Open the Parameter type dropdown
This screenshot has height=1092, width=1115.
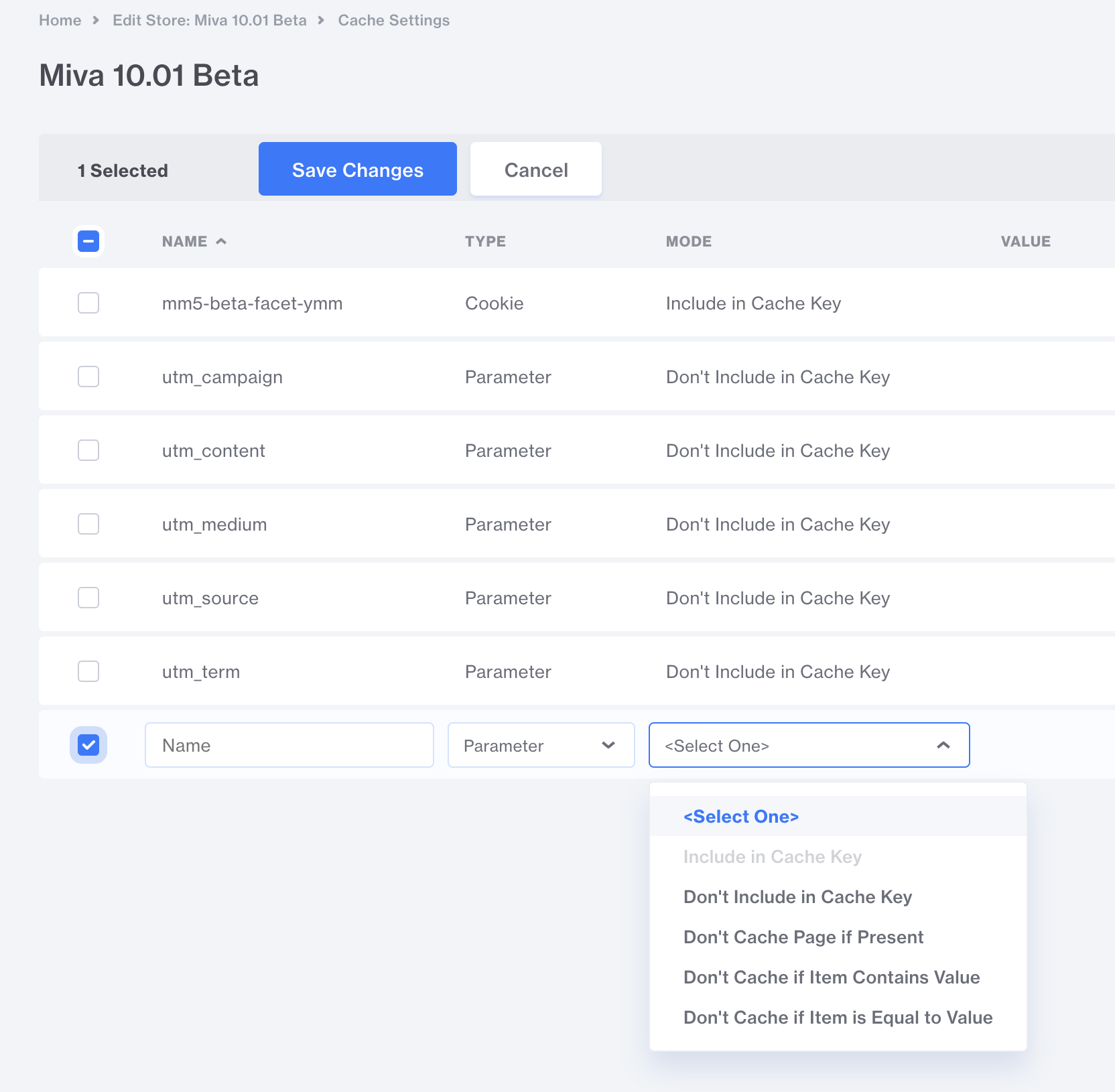pyautogui.click(x=541, y=745)
